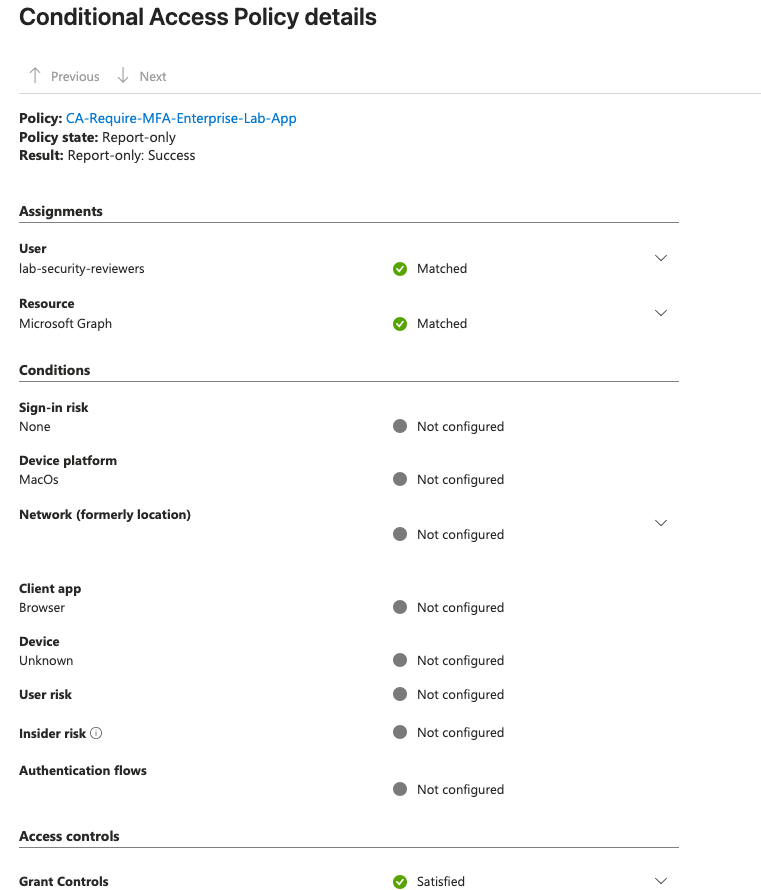The width and height of the screenshot is (761, 890).
Task: Click the Previous up-arrow icon
Action: click(35, 75)
